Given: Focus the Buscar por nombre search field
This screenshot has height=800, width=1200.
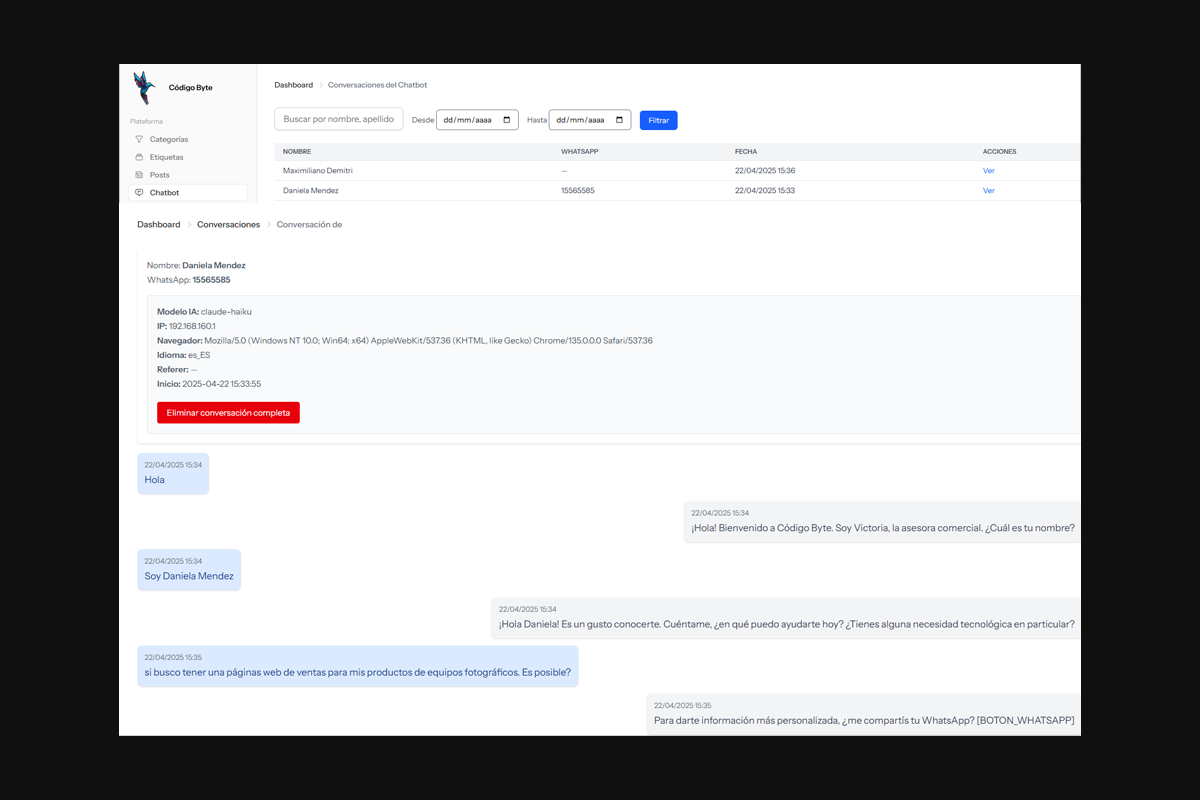Looking at the screenshot, I should point(338,119).
